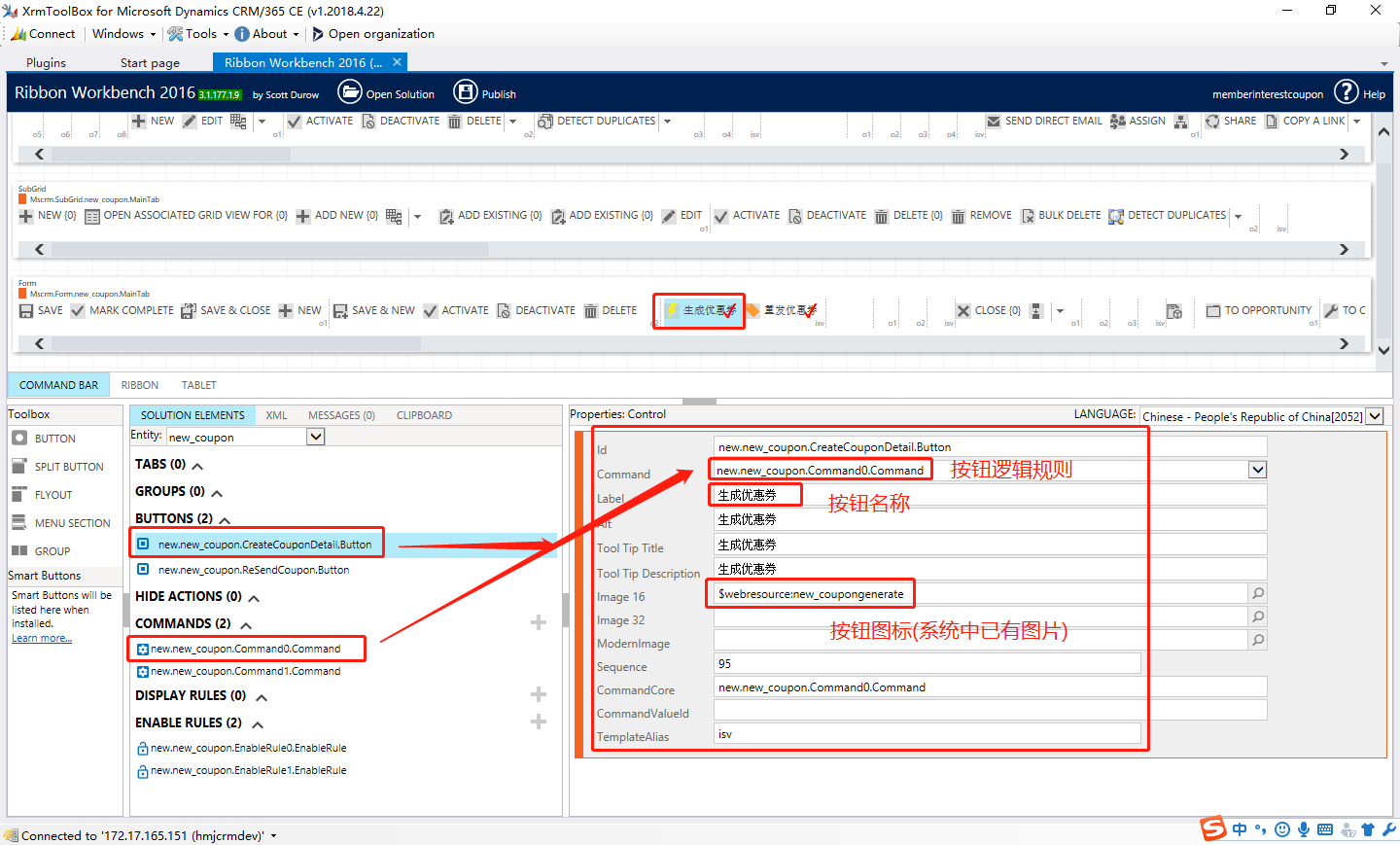
Task: Select new.new_coupon.Command1.Command item
Action: (x=245, y=672)
